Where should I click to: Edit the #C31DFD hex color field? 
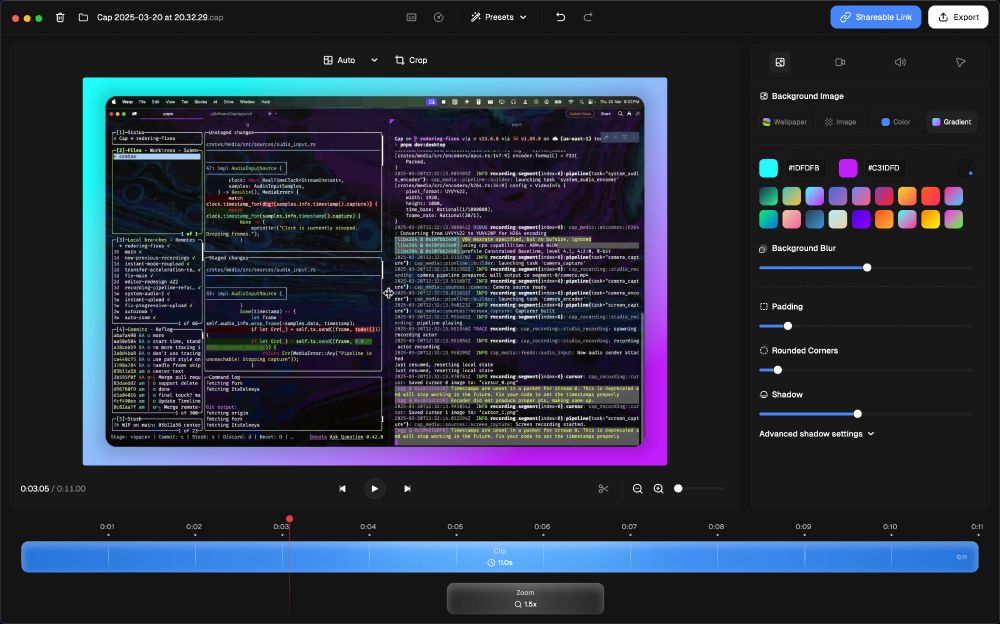click(883, 168)
